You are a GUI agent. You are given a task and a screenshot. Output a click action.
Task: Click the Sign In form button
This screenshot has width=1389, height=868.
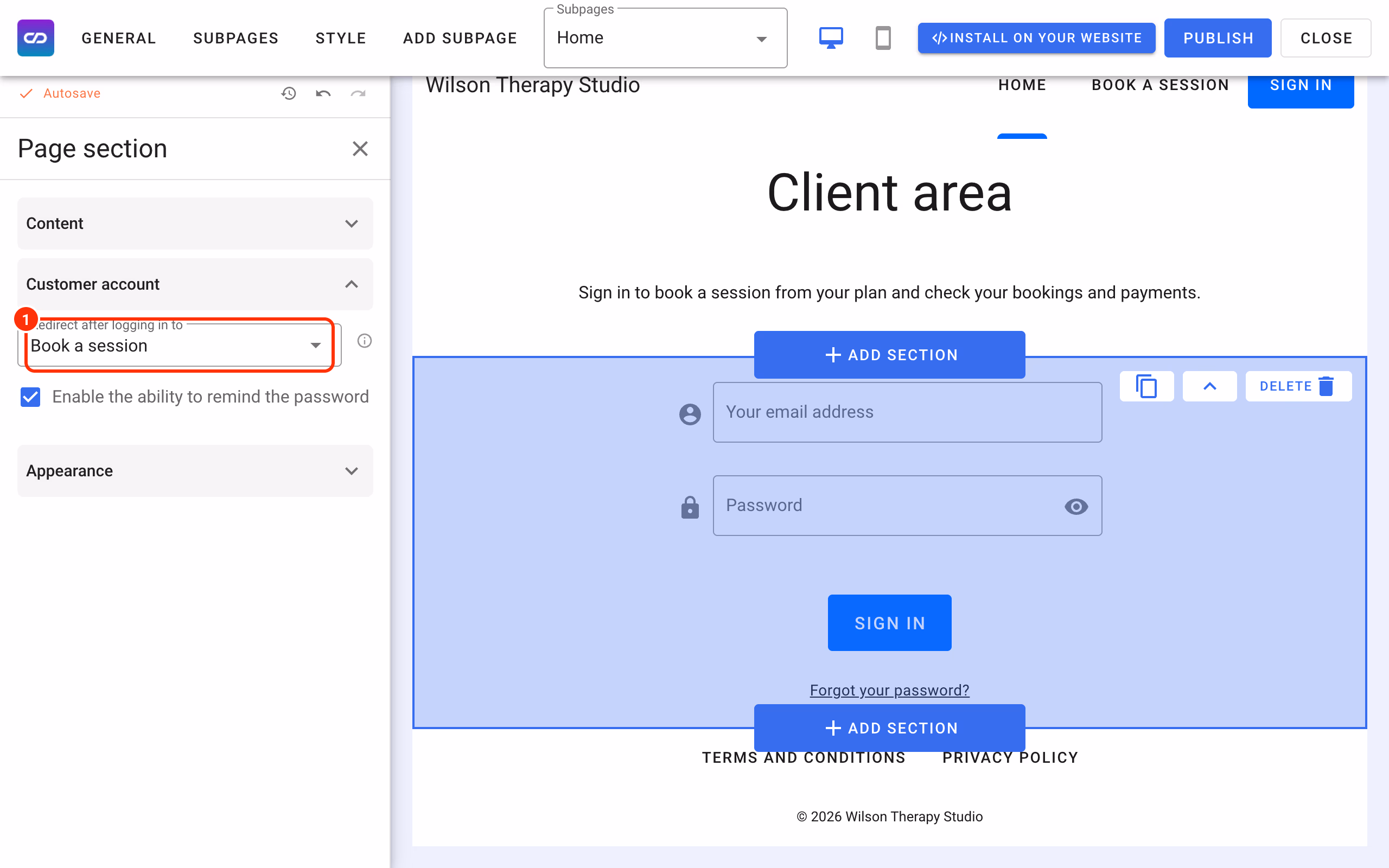889,623
